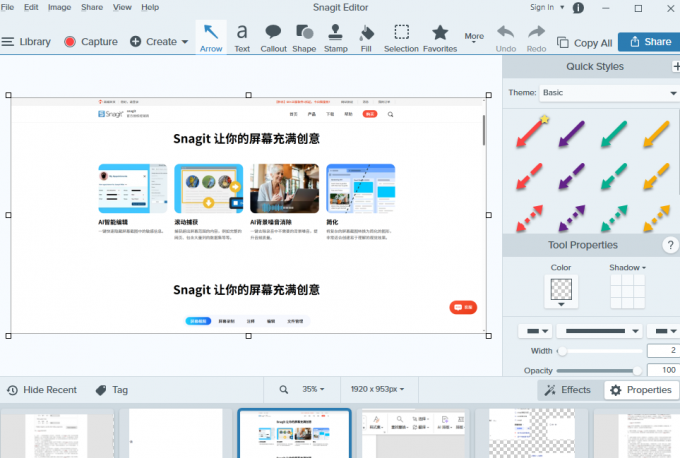Open the Image menu
Viewport: 680px width, 458px height.
[x=59, y=7]
